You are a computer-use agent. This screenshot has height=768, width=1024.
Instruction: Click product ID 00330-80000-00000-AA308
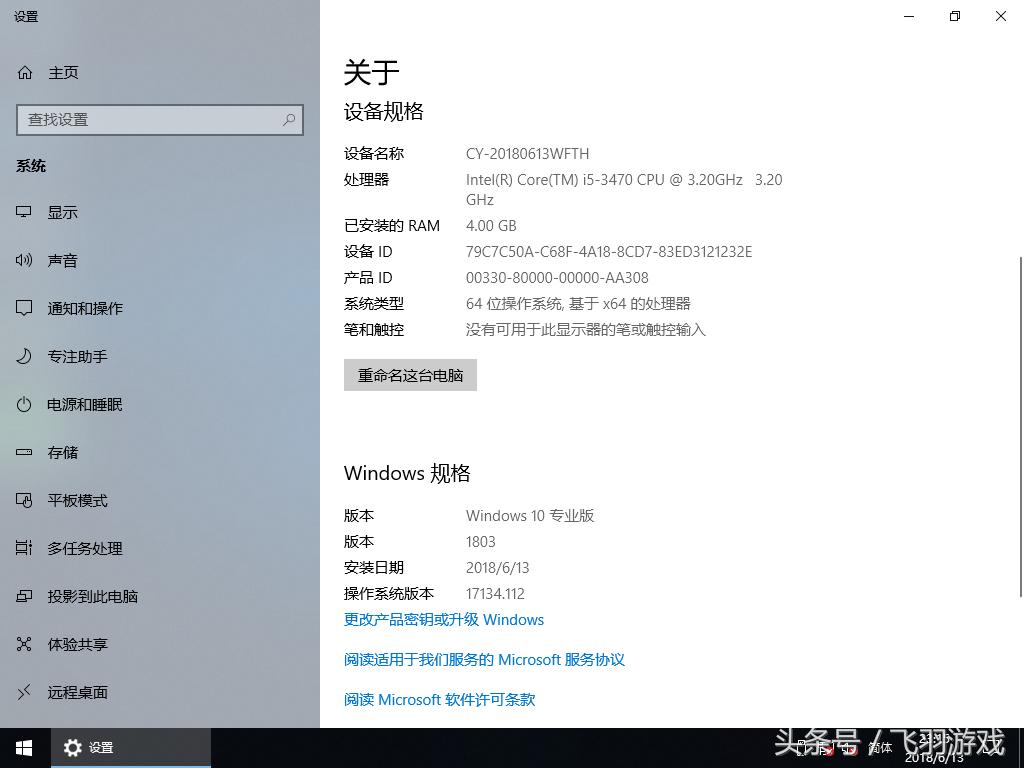[x=557, y=278]
